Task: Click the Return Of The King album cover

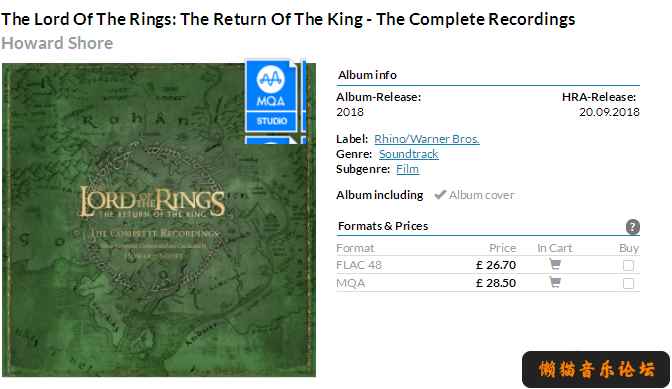Action: pyautogui.click(x=159, y=220)
